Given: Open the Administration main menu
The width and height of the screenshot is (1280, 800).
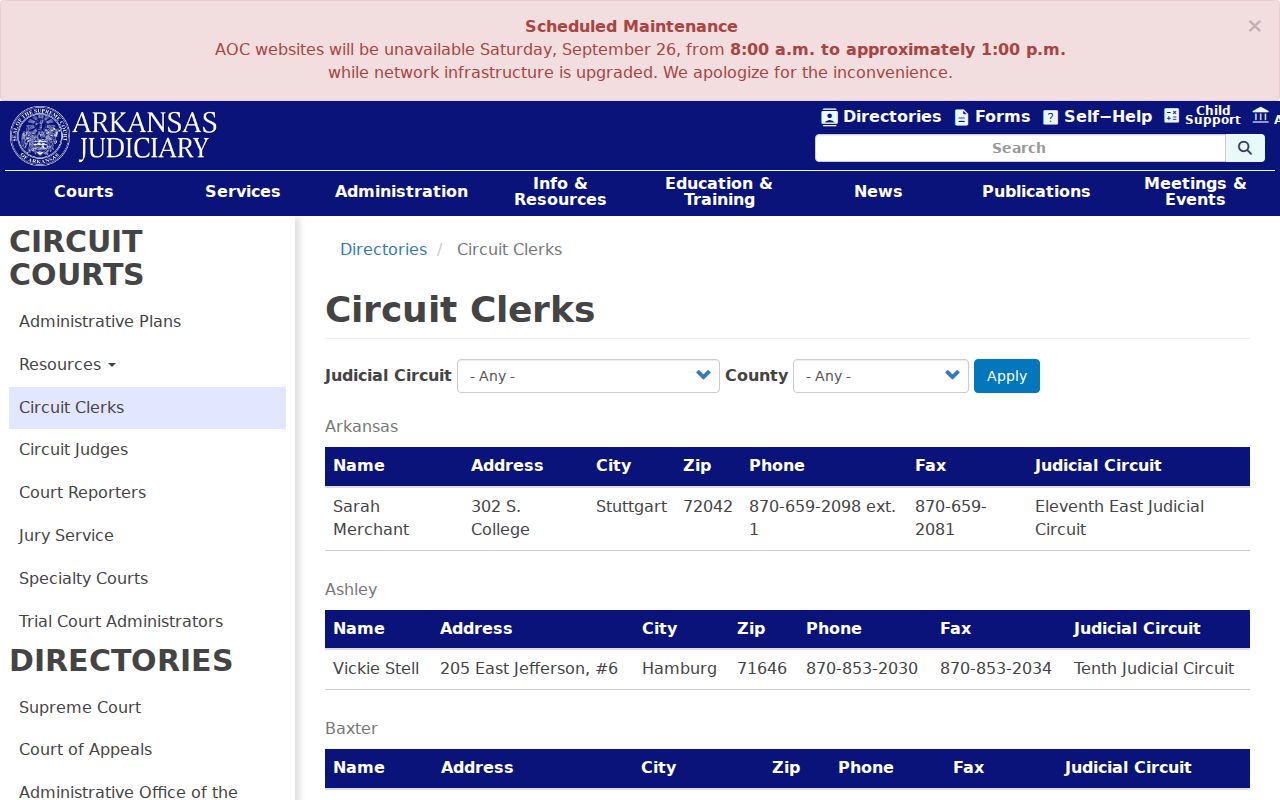Looking at the screenshot, I should coord(401,191).
